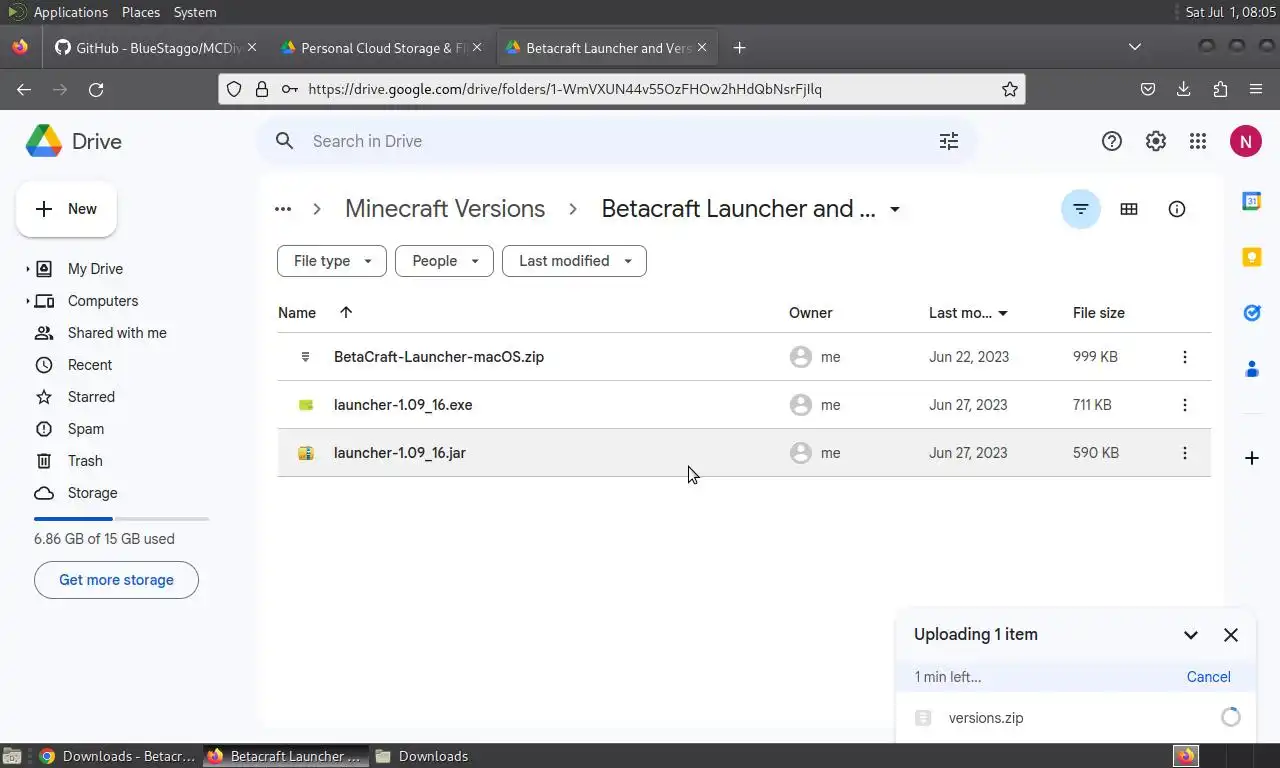Open the Betacraft Launcher folder dropdown arrow
The image size is (1280, 768).
coord(895,209)
